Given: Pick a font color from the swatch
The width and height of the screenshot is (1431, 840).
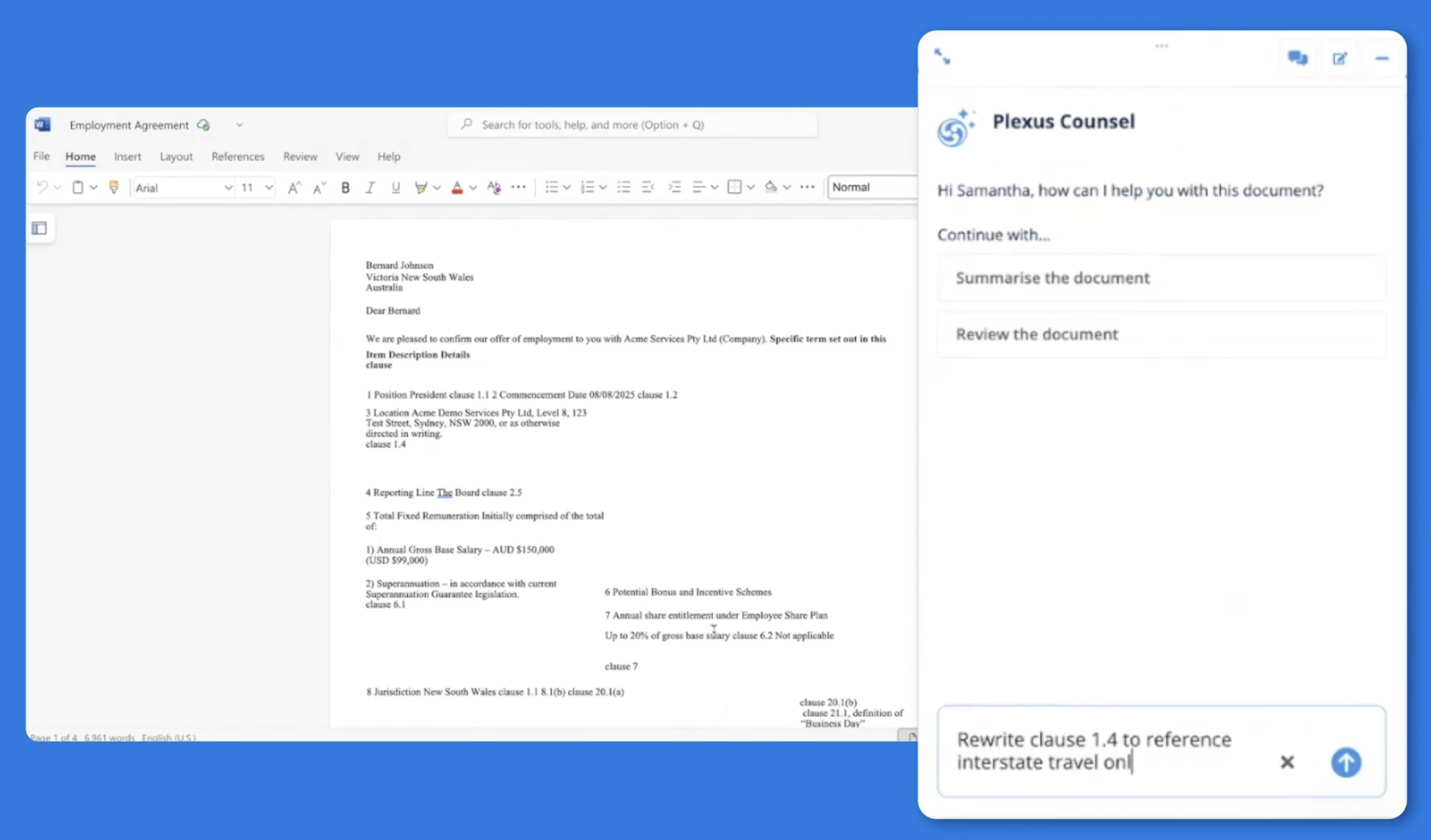Looking at the screenshot, I should 457,187.
